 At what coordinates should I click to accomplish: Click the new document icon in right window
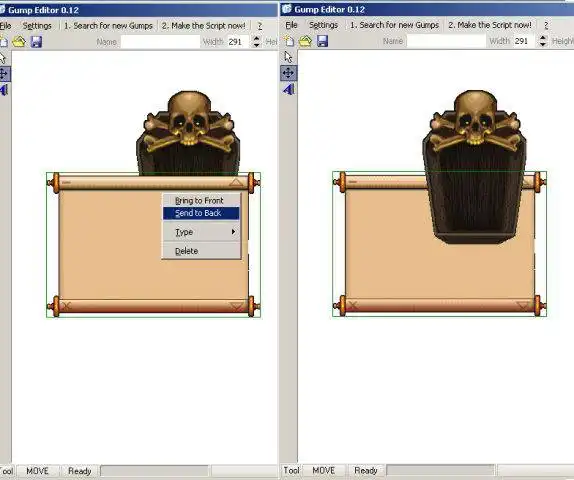coord(289,41)
